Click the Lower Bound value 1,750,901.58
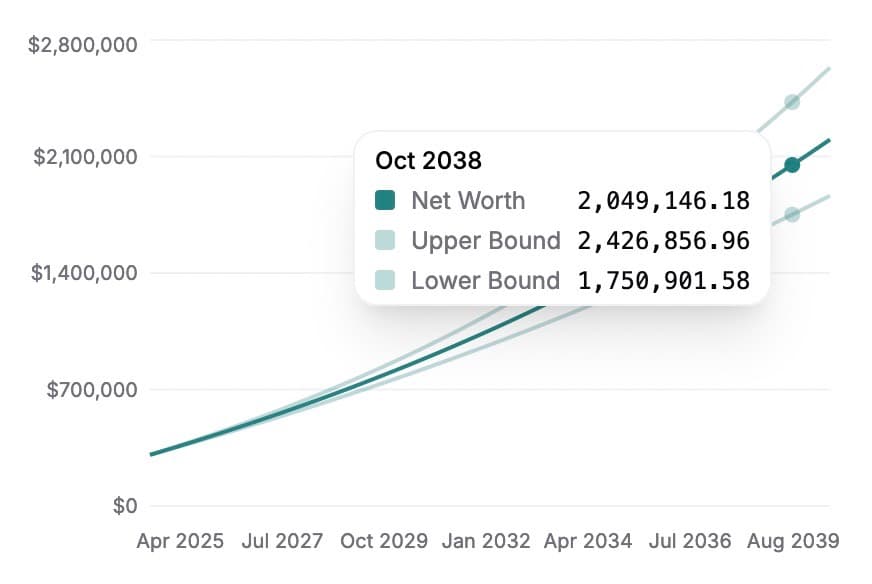 (x=664, y=280)
